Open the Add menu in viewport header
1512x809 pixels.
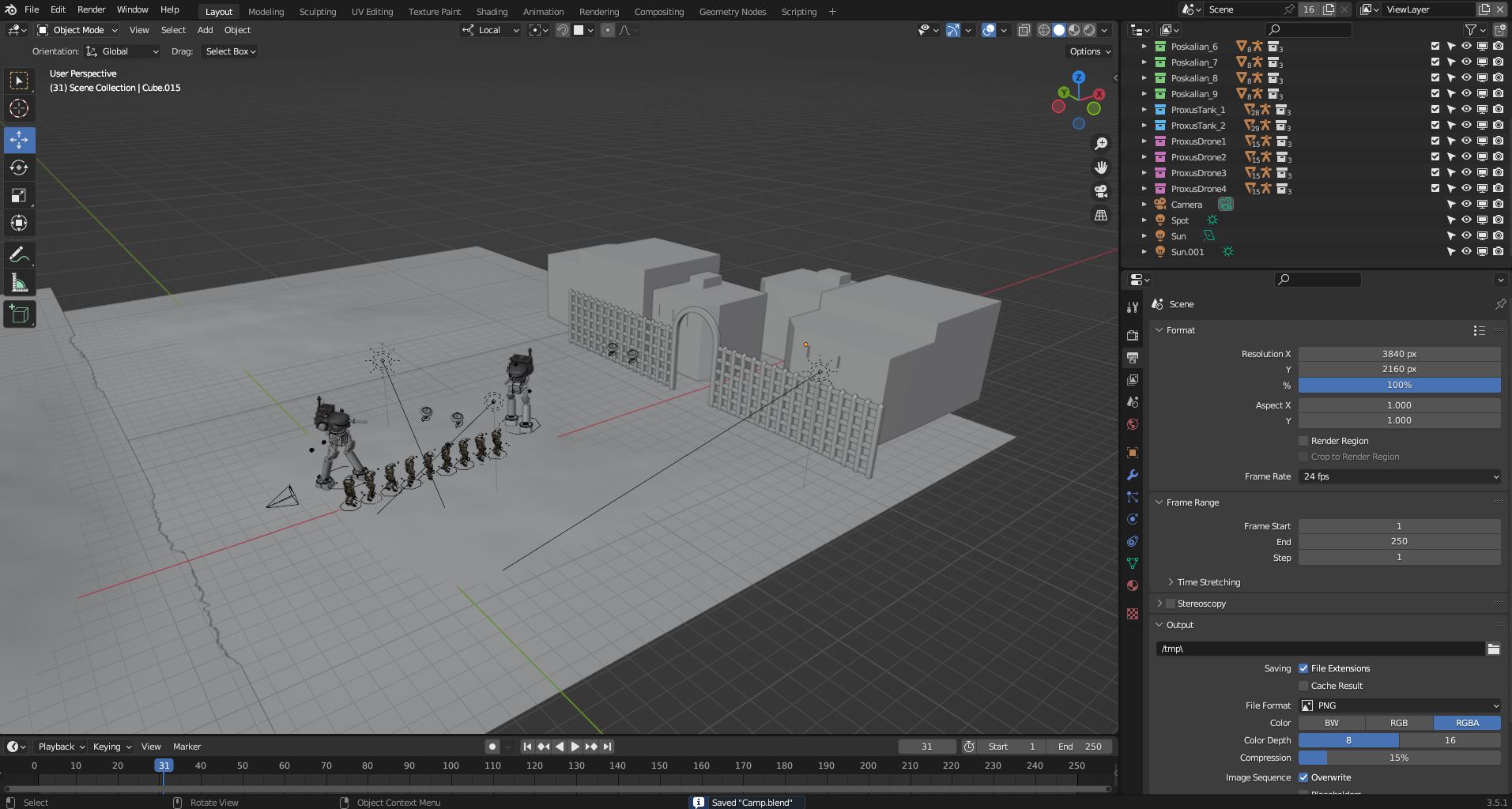(205, 30)
